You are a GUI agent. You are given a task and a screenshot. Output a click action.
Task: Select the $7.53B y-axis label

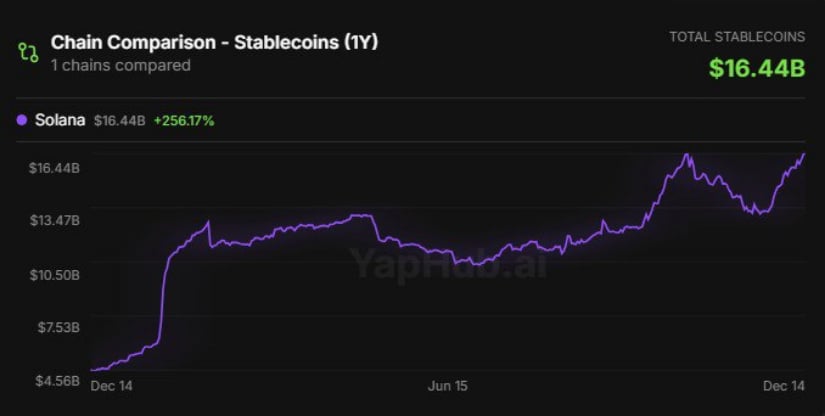tap(57, 327)
